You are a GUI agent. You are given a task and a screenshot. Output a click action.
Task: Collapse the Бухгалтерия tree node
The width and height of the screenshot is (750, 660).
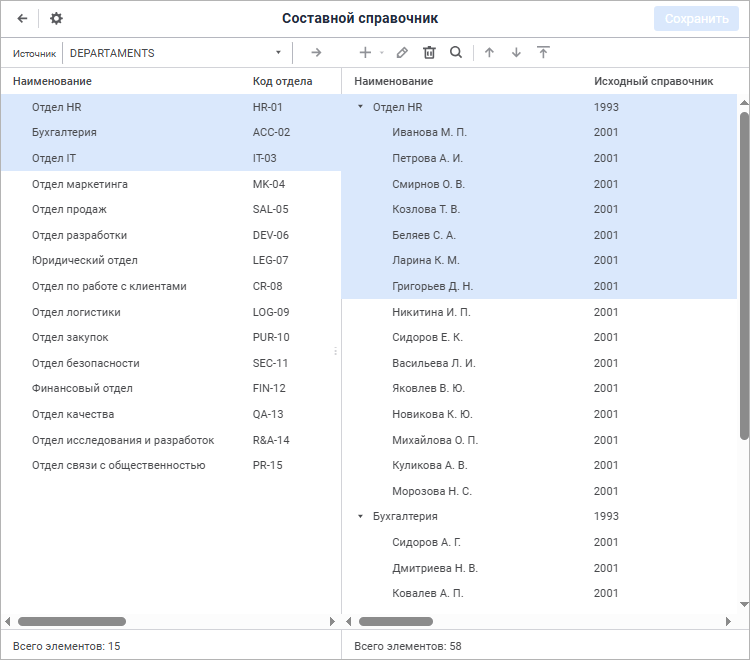361,517
